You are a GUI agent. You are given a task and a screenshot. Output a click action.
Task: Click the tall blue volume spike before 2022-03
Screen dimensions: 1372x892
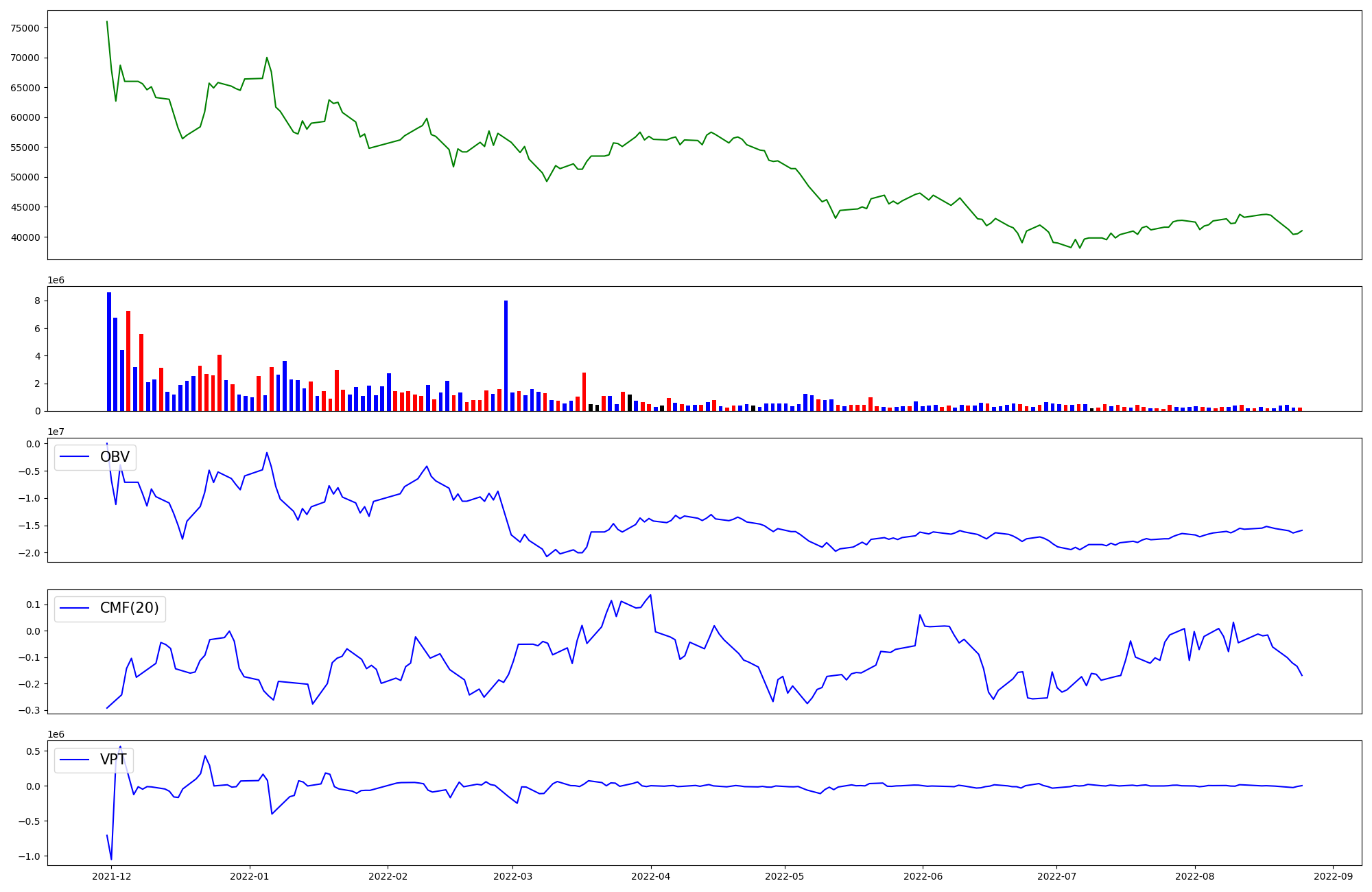coord(506,355)
